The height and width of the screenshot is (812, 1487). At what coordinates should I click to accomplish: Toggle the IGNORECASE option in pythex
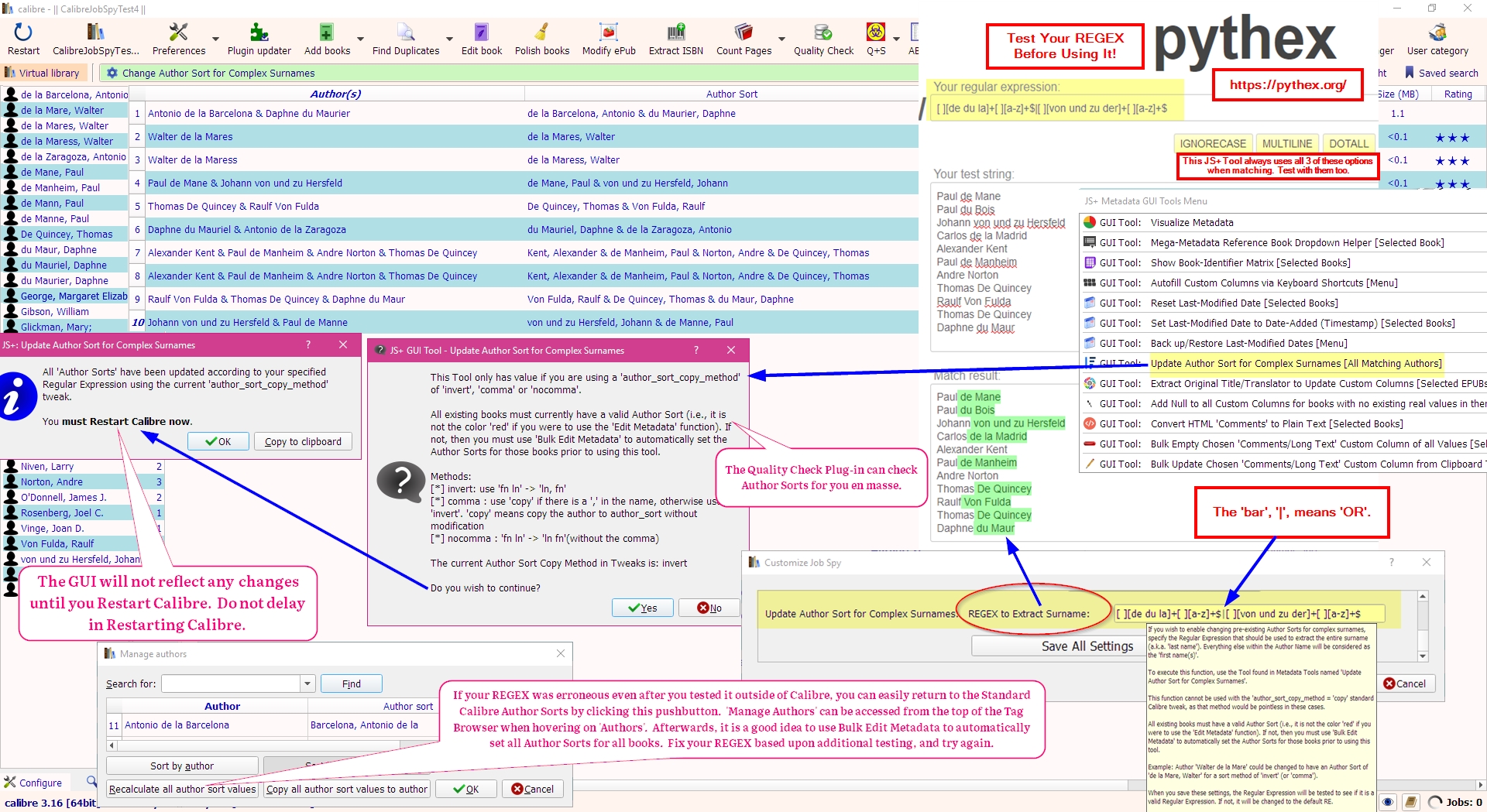coord(1213,143)
